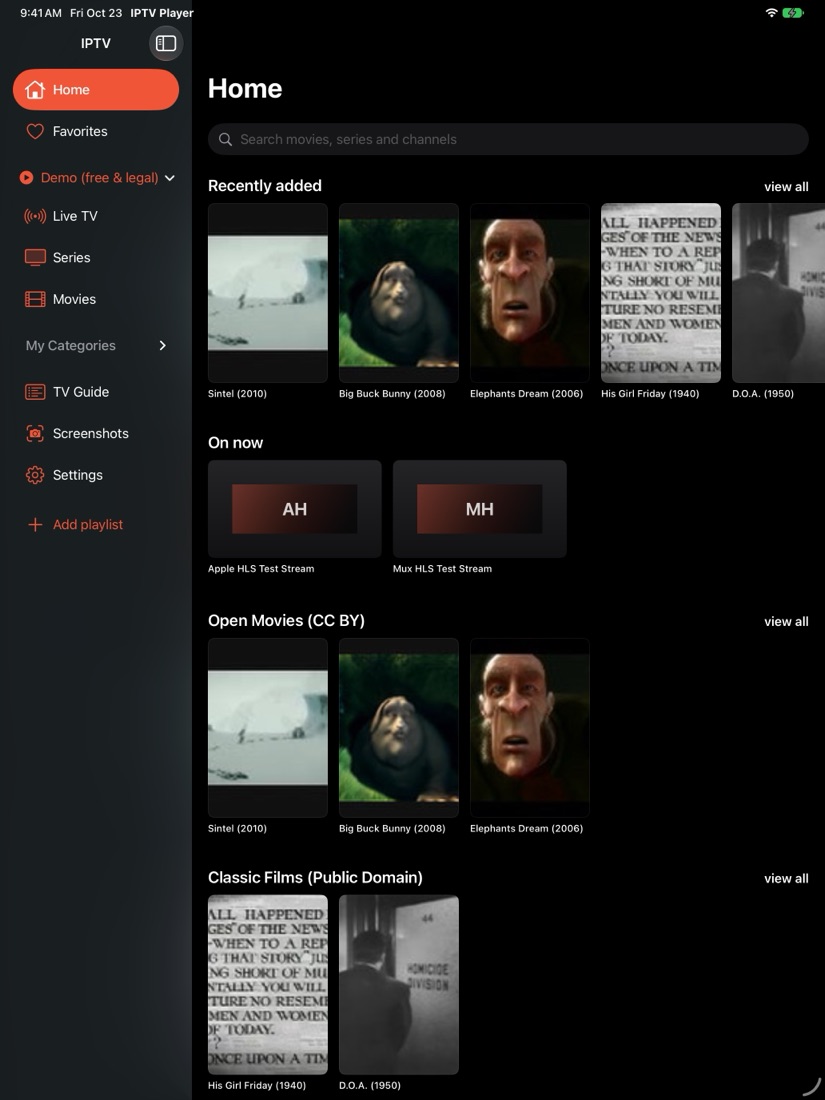The height and width of the screenshot is (1100, 825).
Task: Click 'D.O.A. (1950)' title under Classic Films
Action: coord(370,1085)
